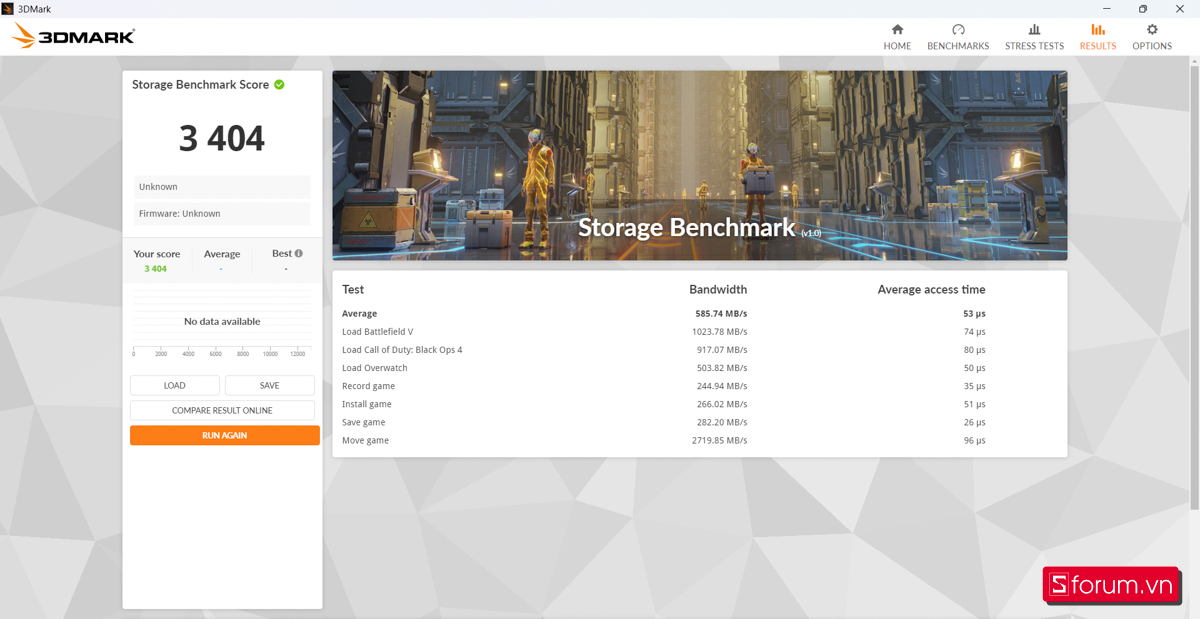Switch to the BENCHMARKS tab label
Viewport: 1200px width, 619px height.
point(958,46)
